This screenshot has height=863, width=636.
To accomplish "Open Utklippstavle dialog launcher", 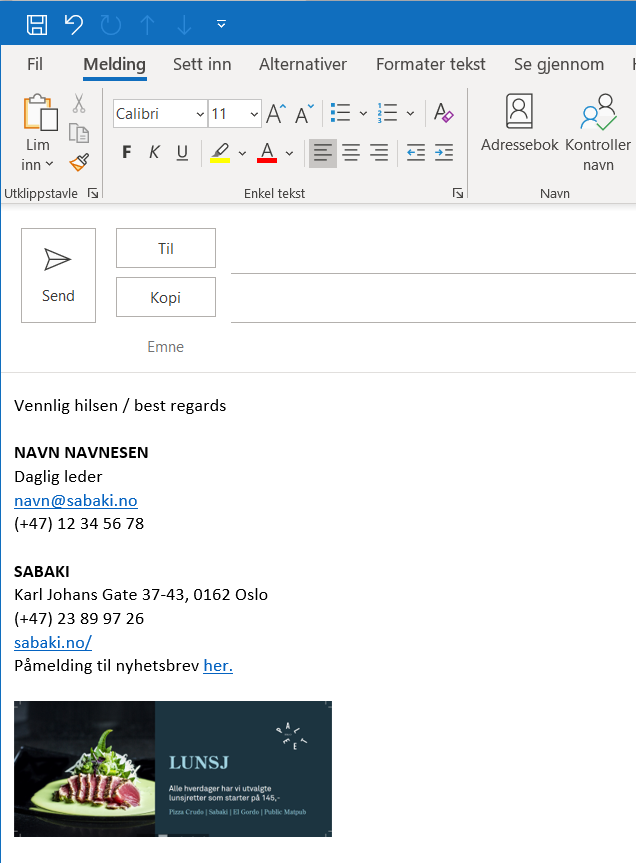I will tap(93, 193).
